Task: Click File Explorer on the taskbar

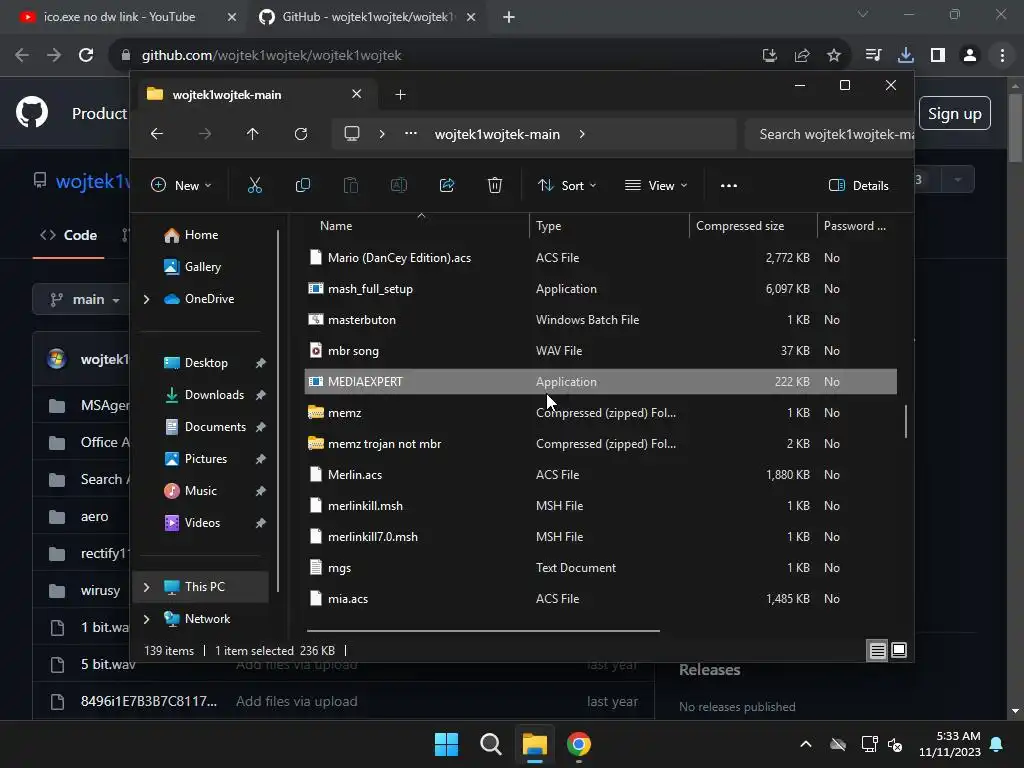Action: [534, 744]
